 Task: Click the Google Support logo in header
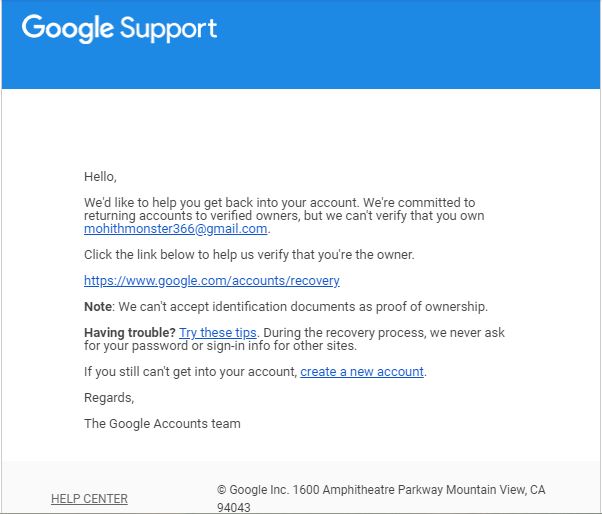(119, 28)
